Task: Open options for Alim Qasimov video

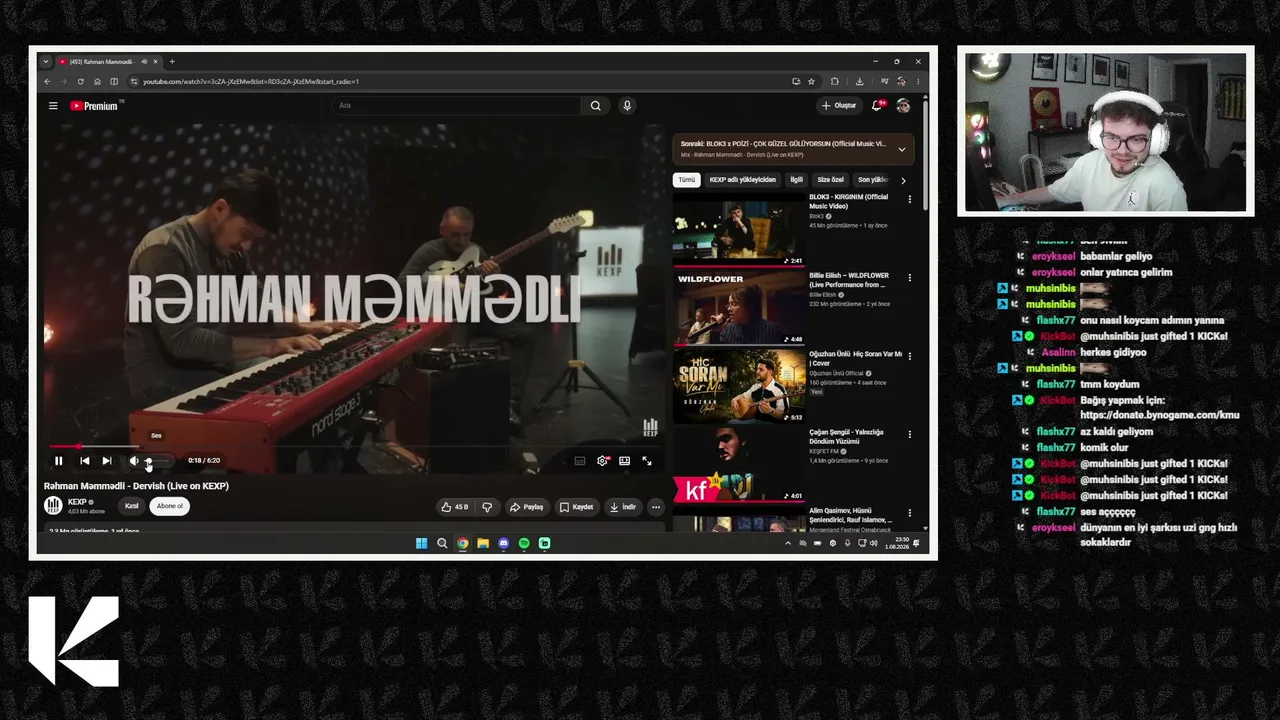Action: [909, 513]
